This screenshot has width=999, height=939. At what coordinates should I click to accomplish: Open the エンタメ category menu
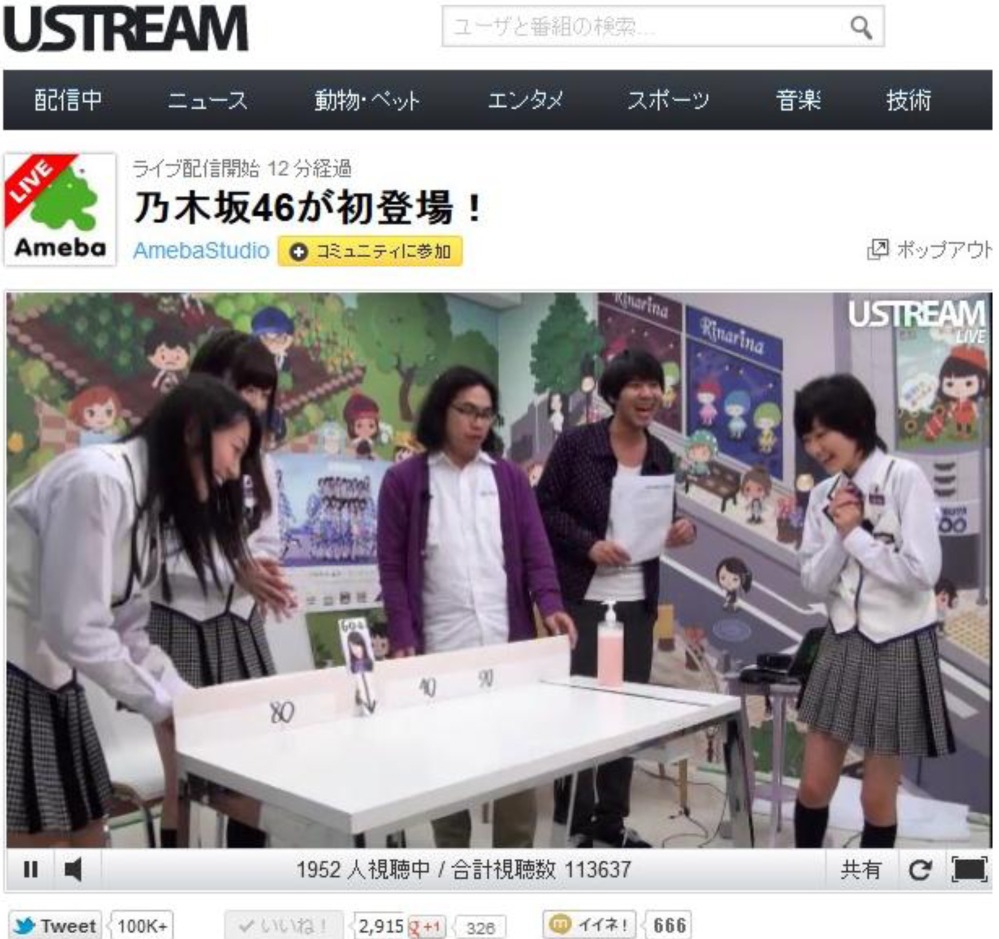525,100
